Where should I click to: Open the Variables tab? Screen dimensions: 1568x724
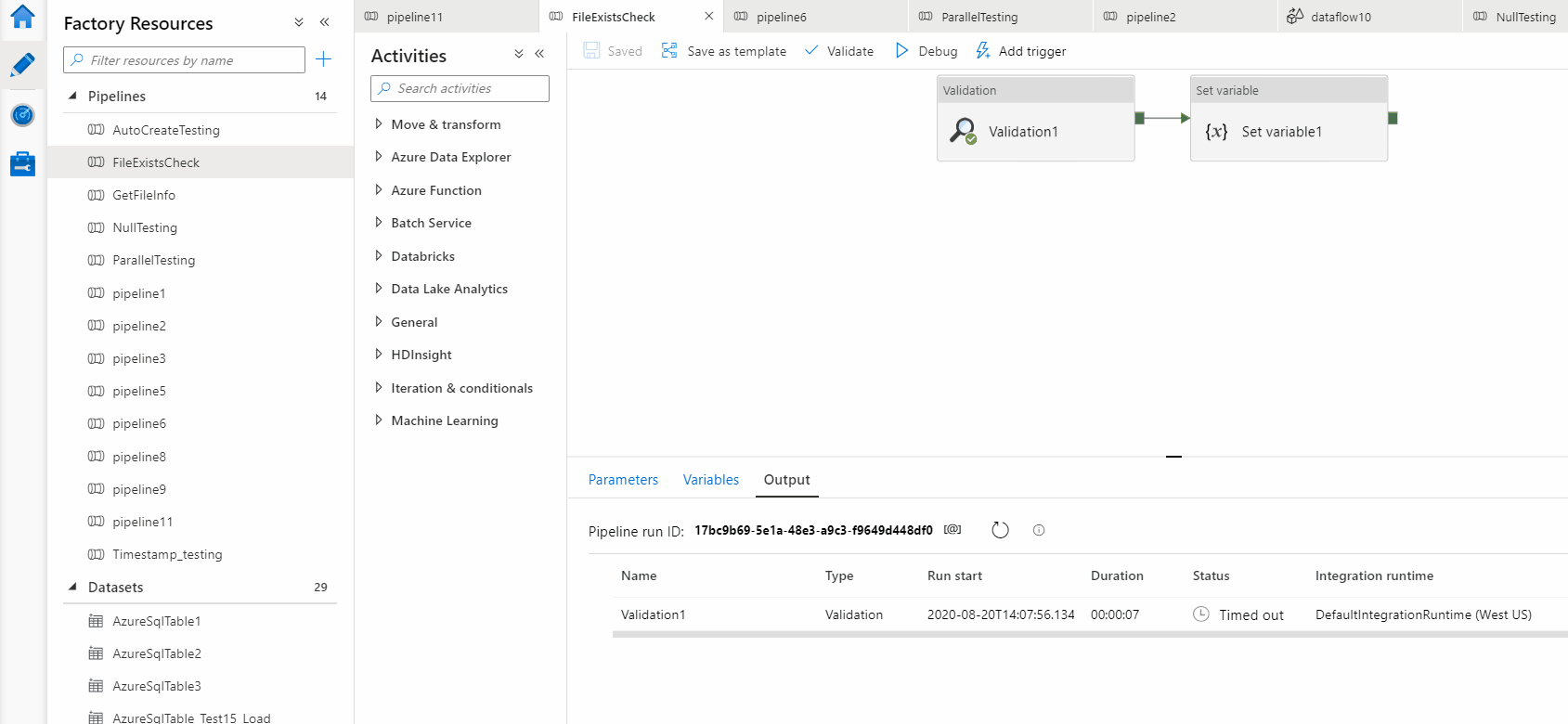click(711, 479)
